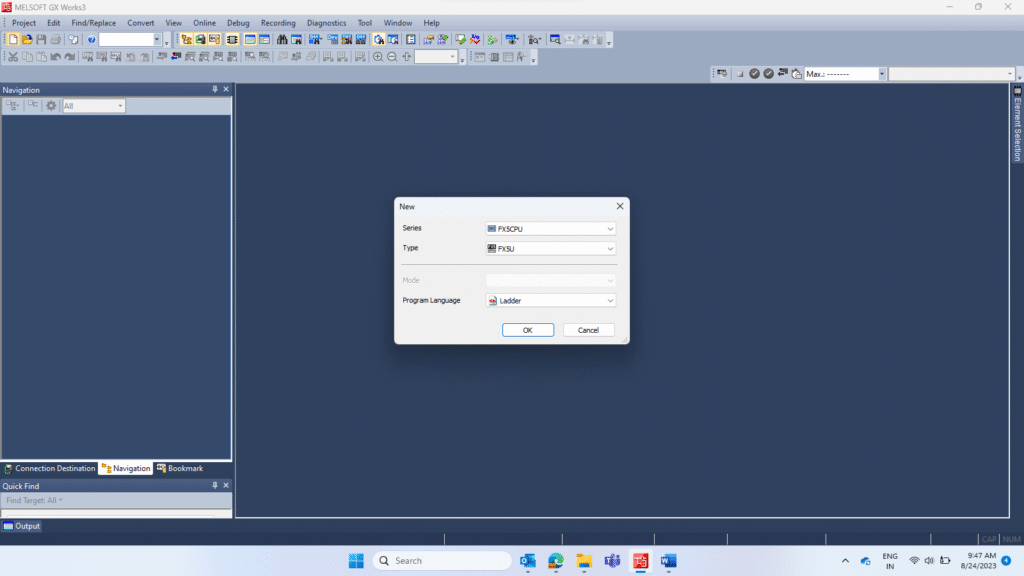Close the New dialog with X

(x=620, y=206)
